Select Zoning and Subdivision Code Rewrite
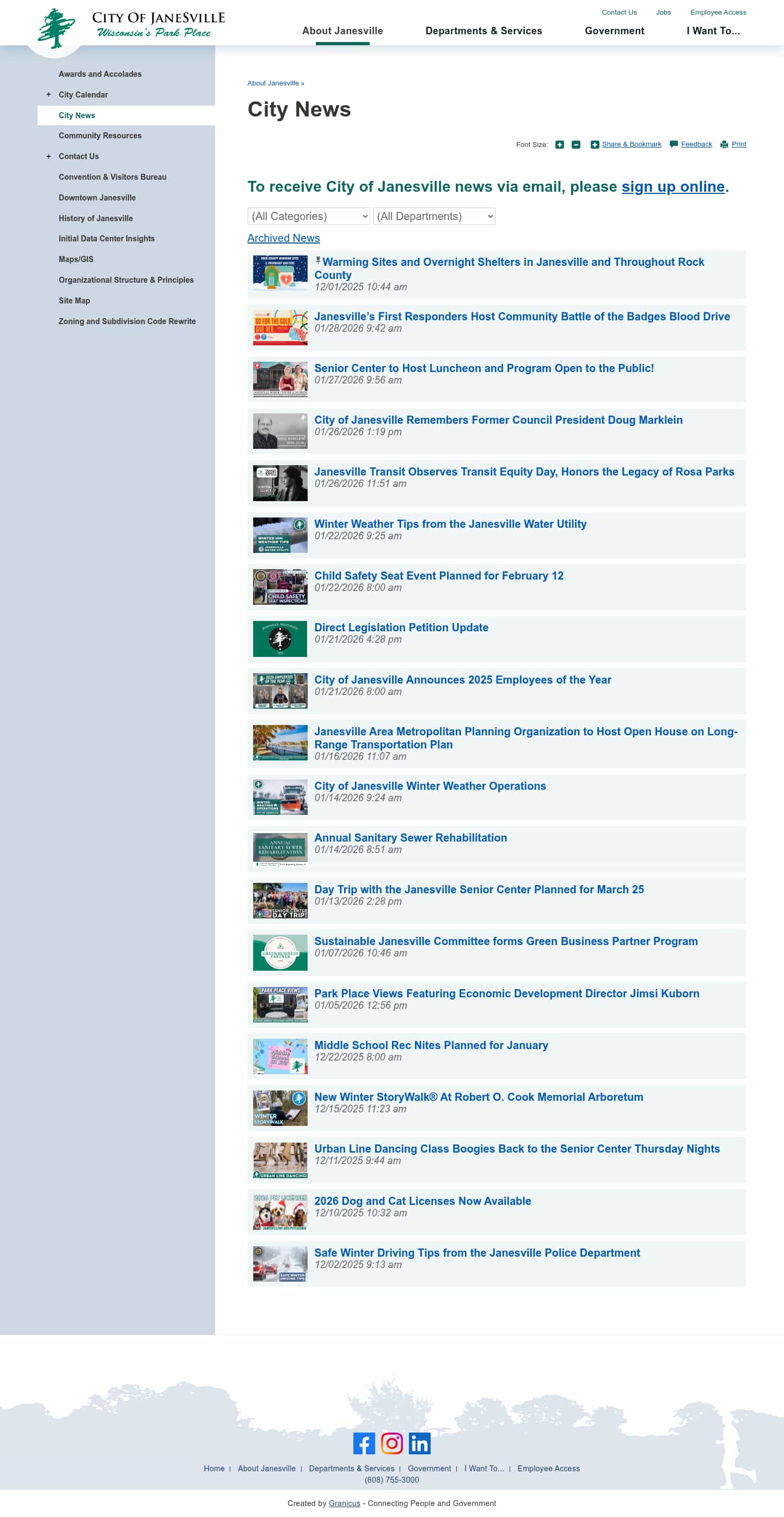Image resolution: width=784 pixels, height=1517 pixels. point(127,321)
